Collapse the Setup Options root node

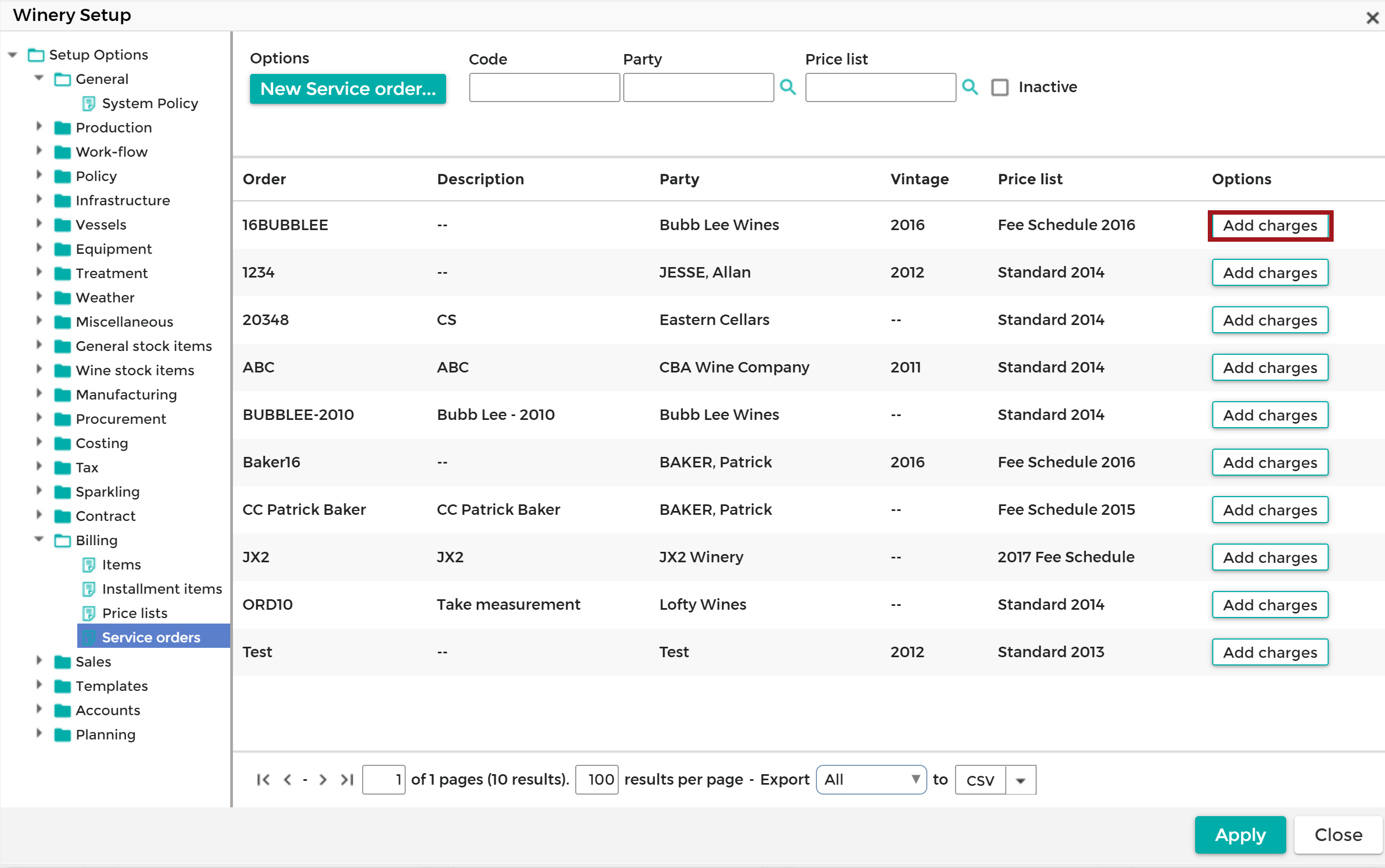[13, 55]
